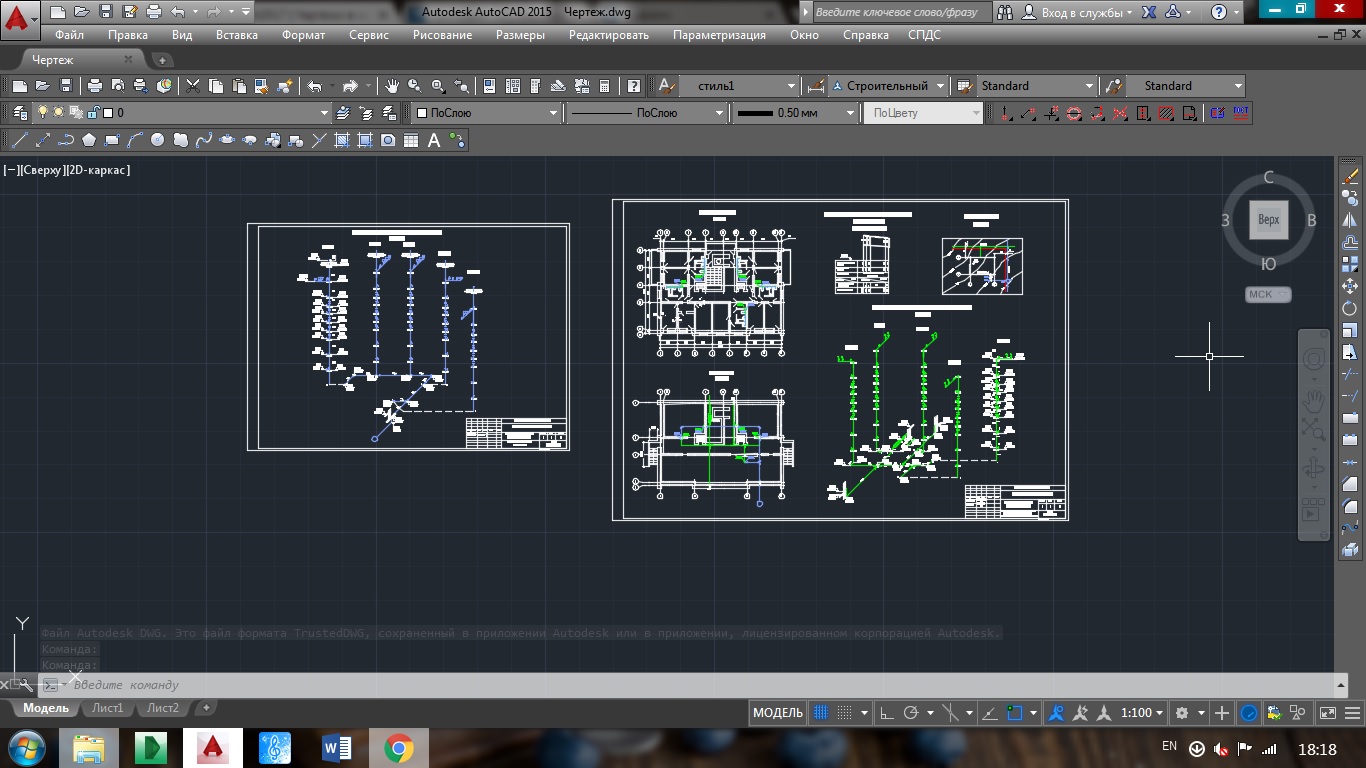Image resolution: width=1366 pixels, height=768 pixels.
Task: Toggle Ortho mode in status bar
Action: click(x=886, y=713)
